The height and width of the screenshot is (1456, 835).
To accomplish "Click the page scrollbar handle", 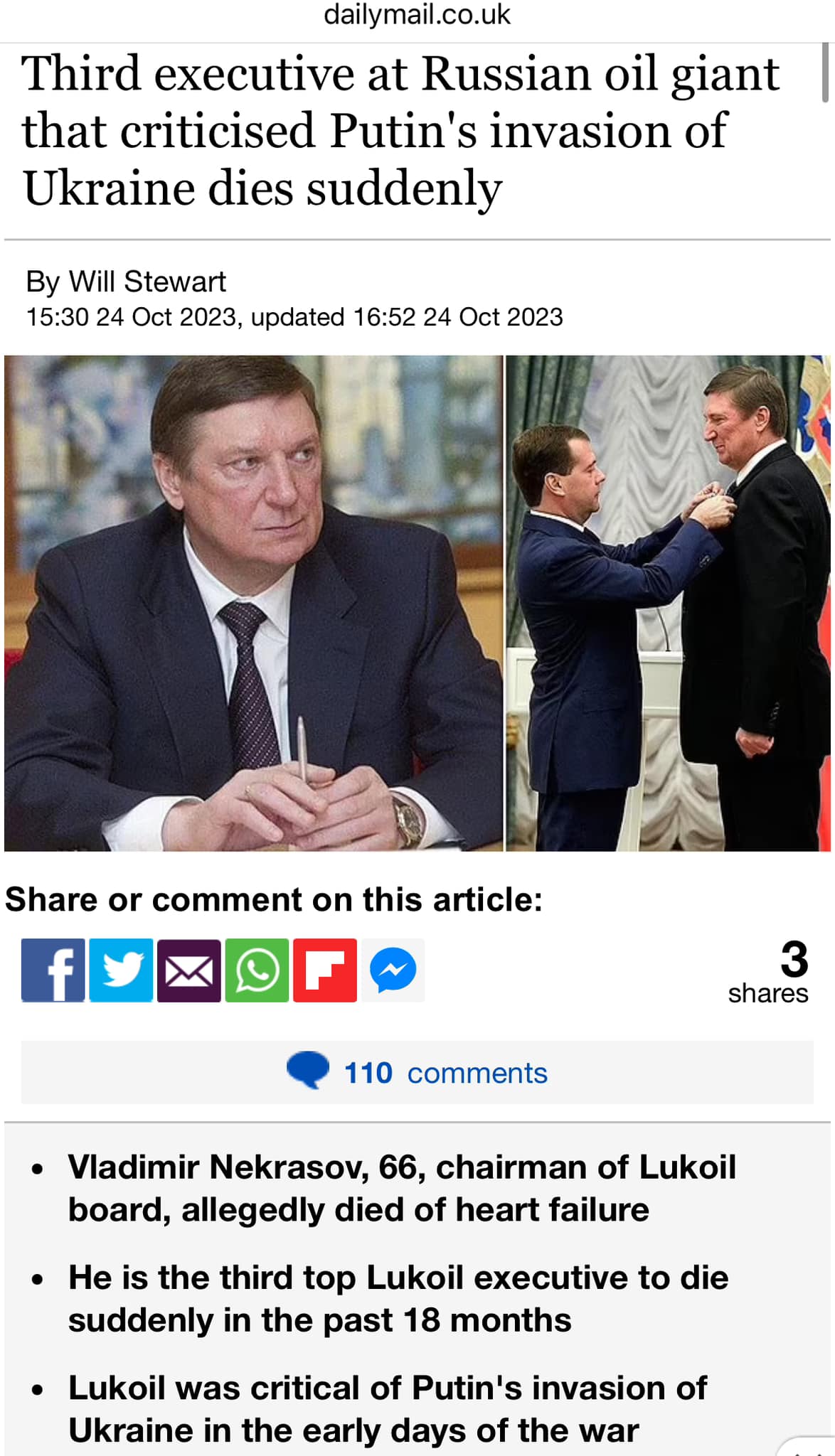I will pyautogui.click(x=826, y=73).
